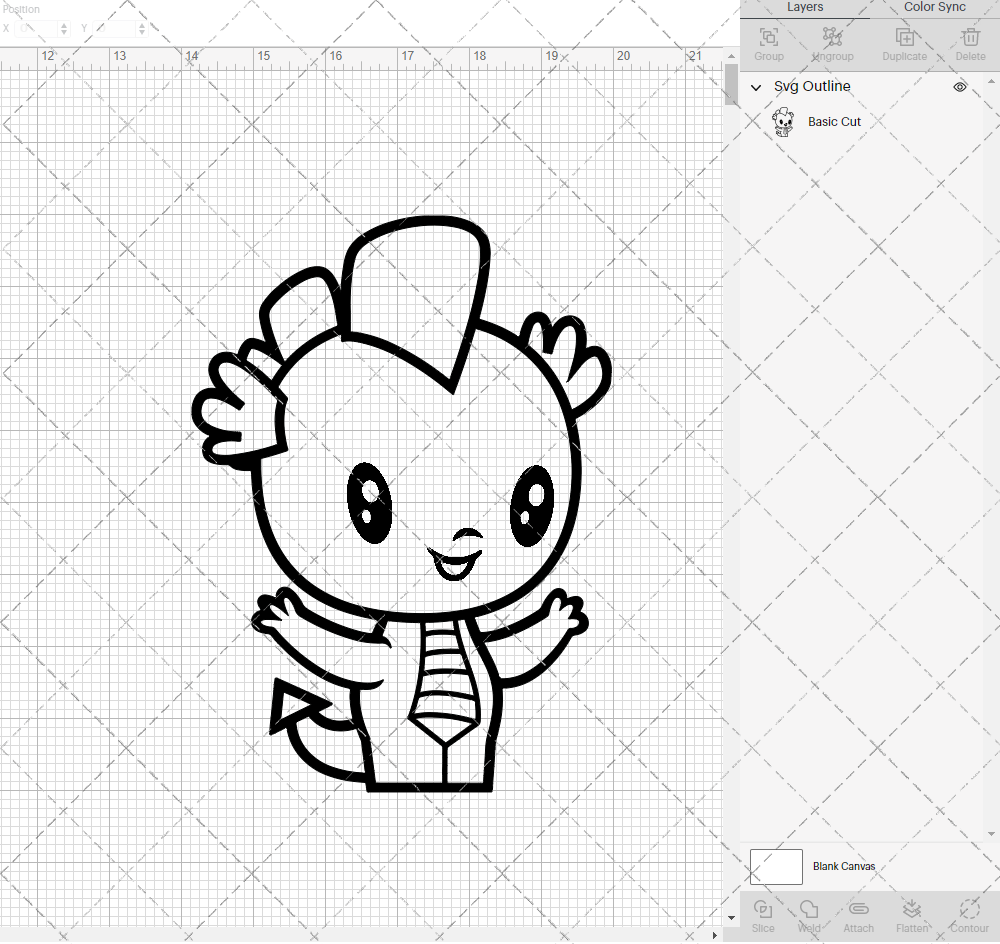Click the Blank Canvas label
The image size is (1000, 944).
coord(845,866)
